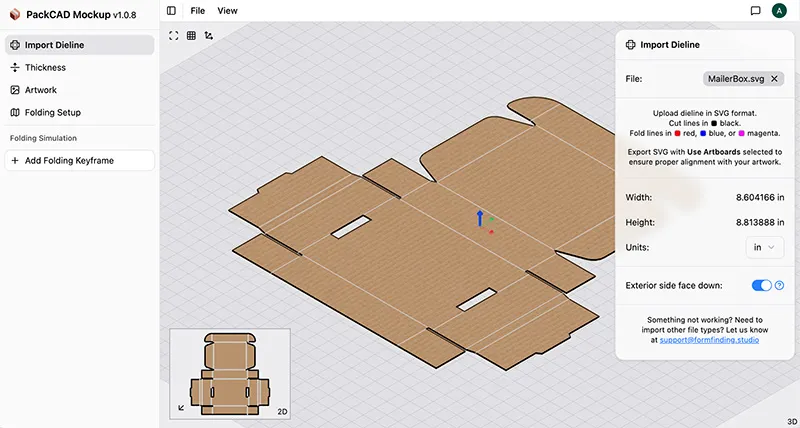Select Import Dieline in sidebar

[79, 45]
